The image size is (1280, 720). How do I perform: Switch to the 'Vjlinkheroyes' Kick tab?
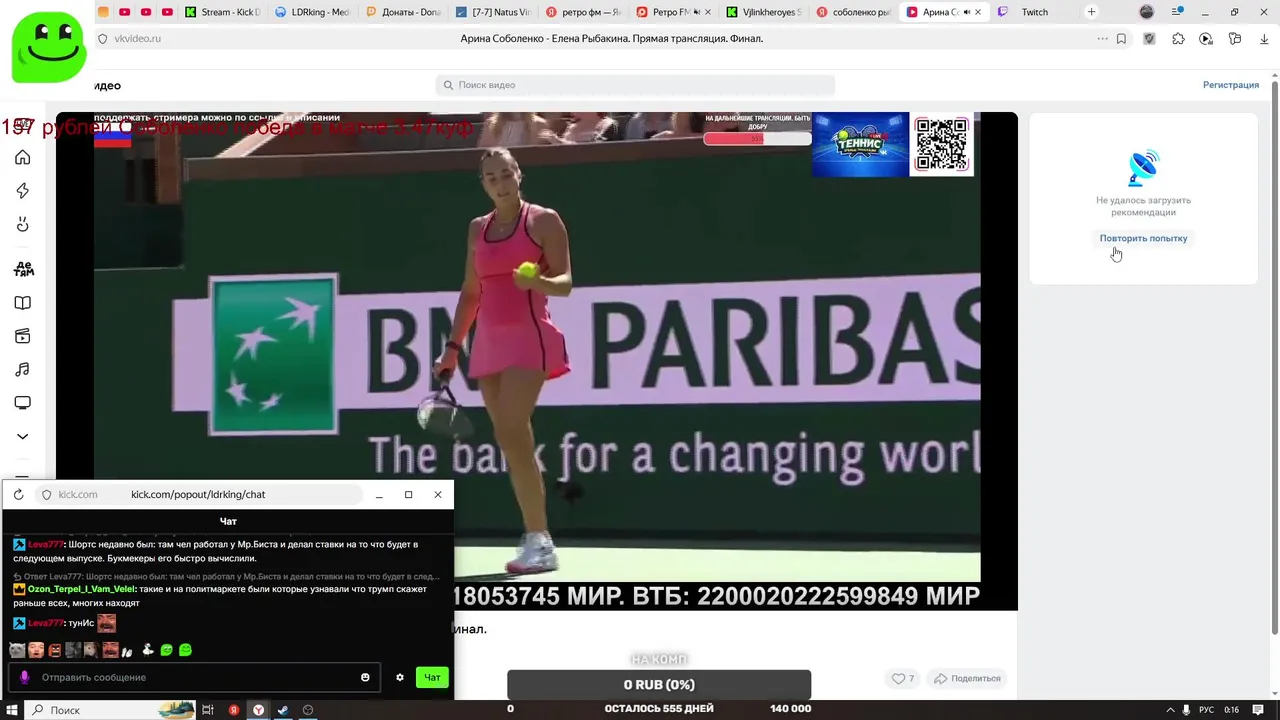pos(762,12)
